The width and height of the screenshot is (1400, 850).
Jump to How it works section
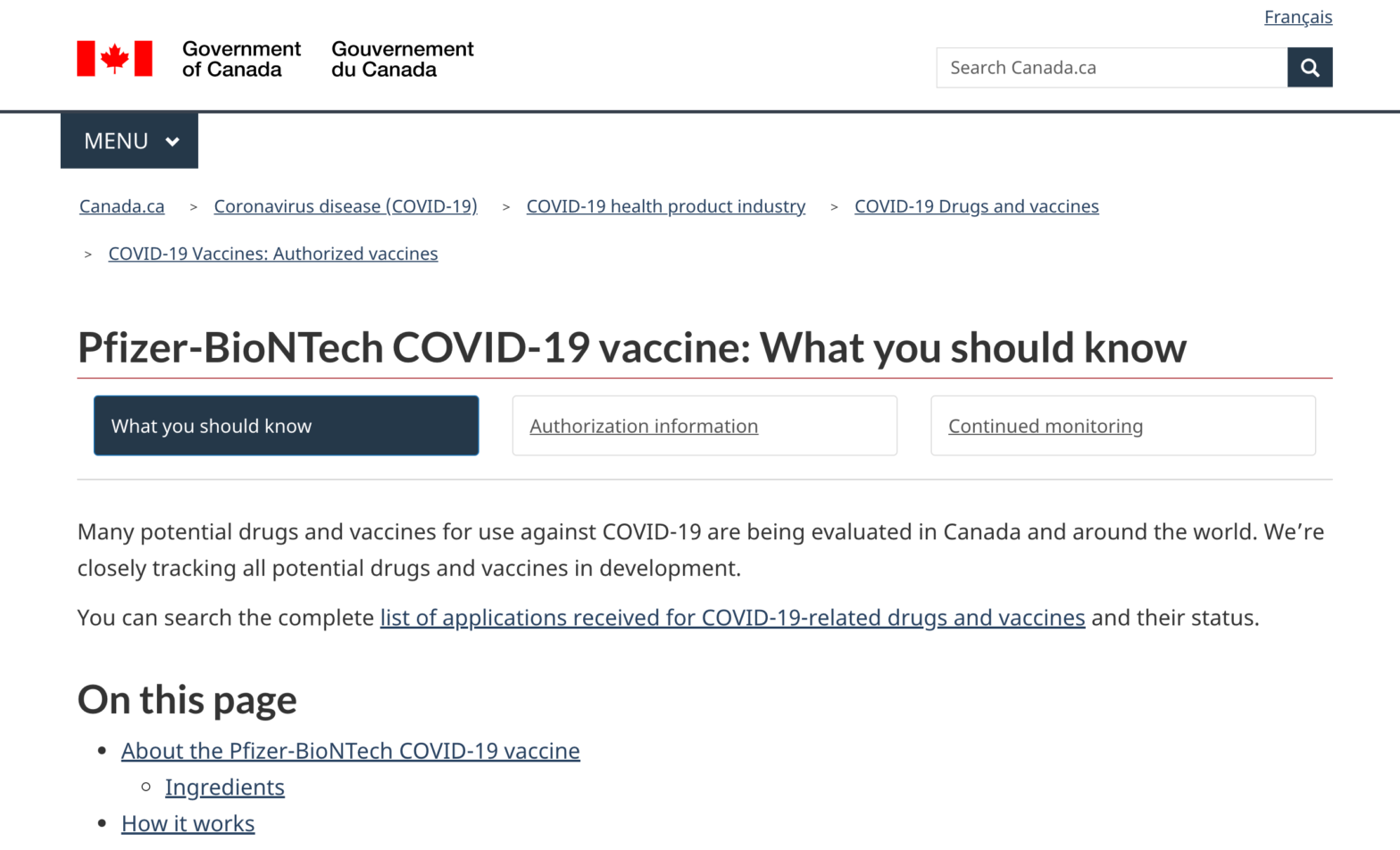pyautogui.click(x=188, y=824)
